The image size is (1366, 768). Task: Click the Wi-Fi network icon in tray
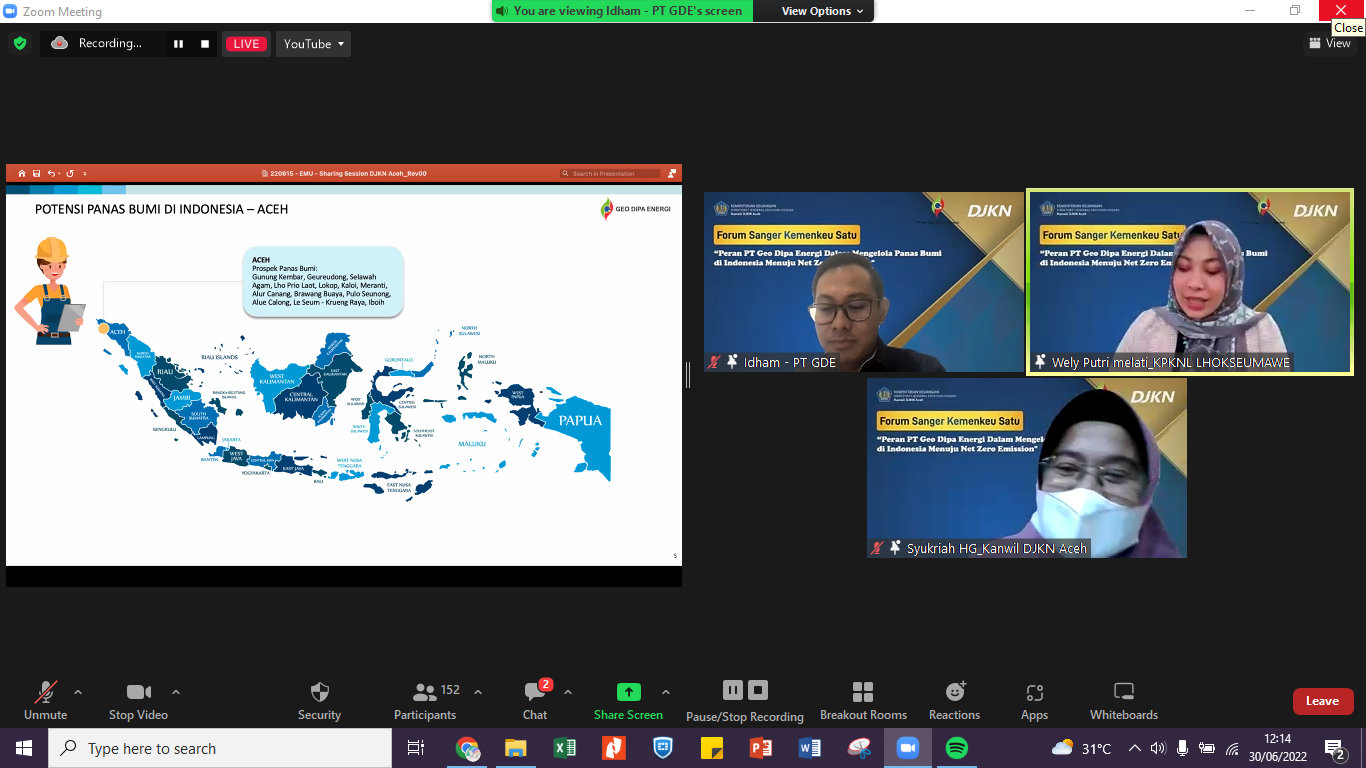[x=1232, y=748]
